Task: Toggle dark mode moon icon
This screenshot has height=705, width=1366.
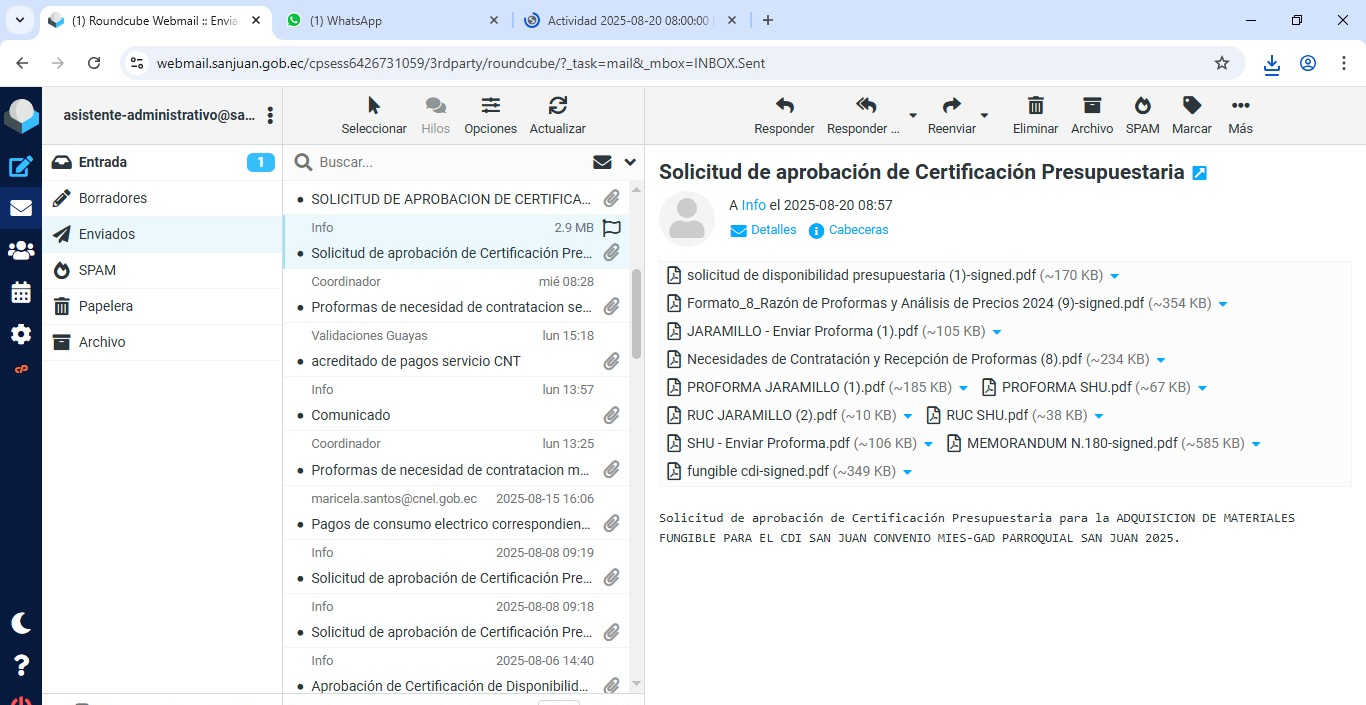Action: [21, 623]
